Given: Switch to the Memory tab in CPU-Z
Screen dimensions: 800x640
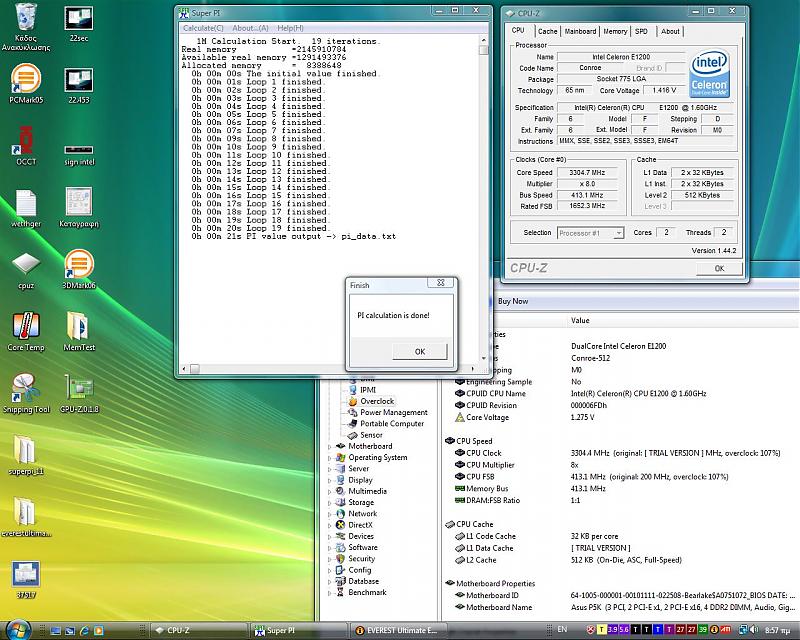Looking at the screenshot, I should (x=615, y=32).
